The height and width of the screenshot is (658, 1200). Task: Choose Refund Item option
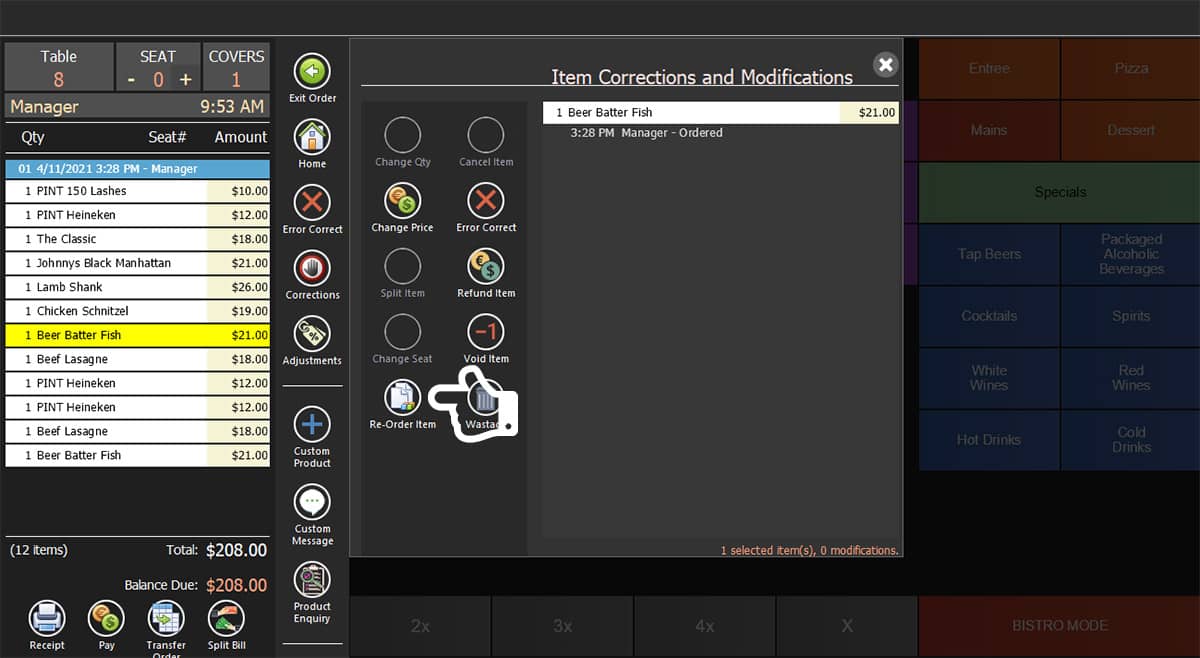click(x=486, y=268)
